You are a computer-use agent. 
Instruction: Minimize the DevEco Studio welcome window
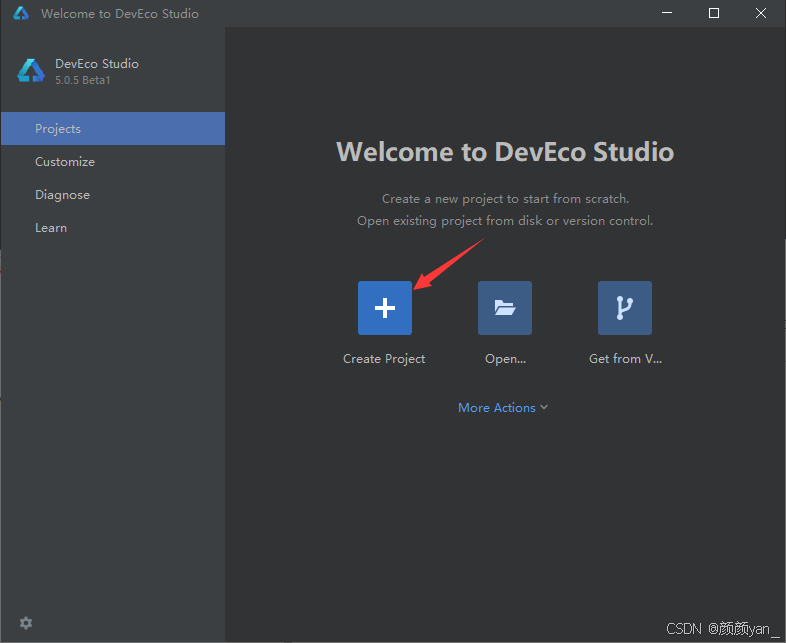click(x=667, y=13)
